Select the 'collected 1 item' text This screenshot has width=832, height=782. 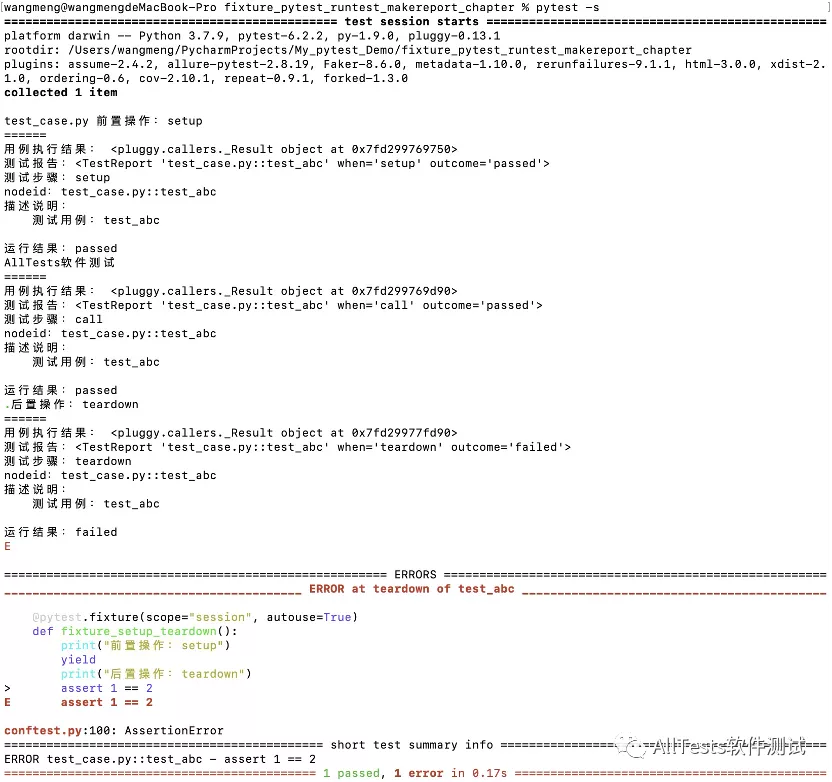tap(61, 92)
